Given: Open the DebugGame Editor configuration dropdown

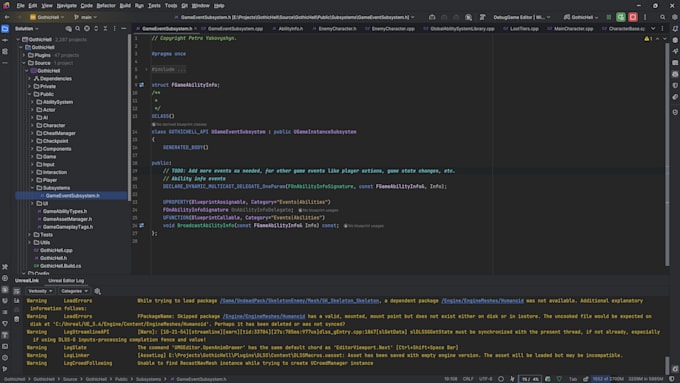Looking at the screenshot, I should point(522,17).
